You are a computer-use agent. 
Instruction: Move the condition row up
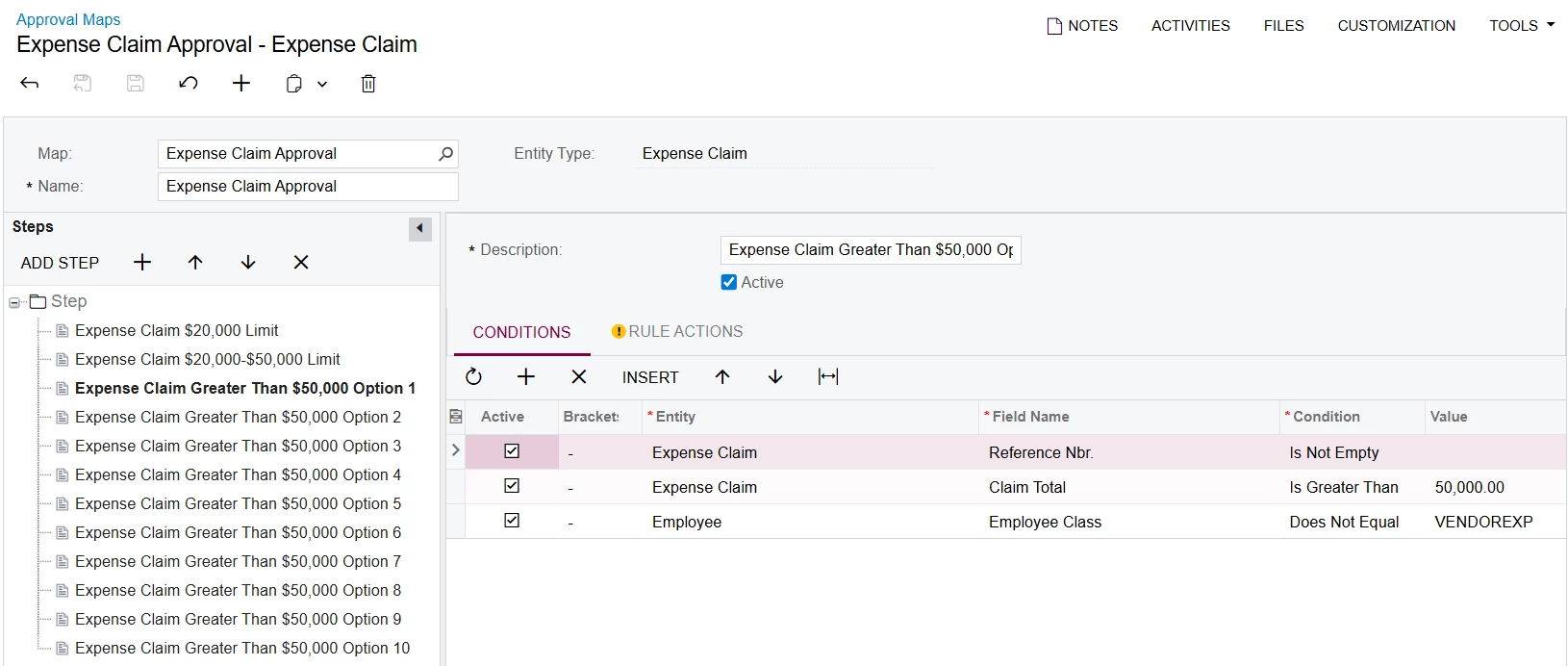[722, 377]
